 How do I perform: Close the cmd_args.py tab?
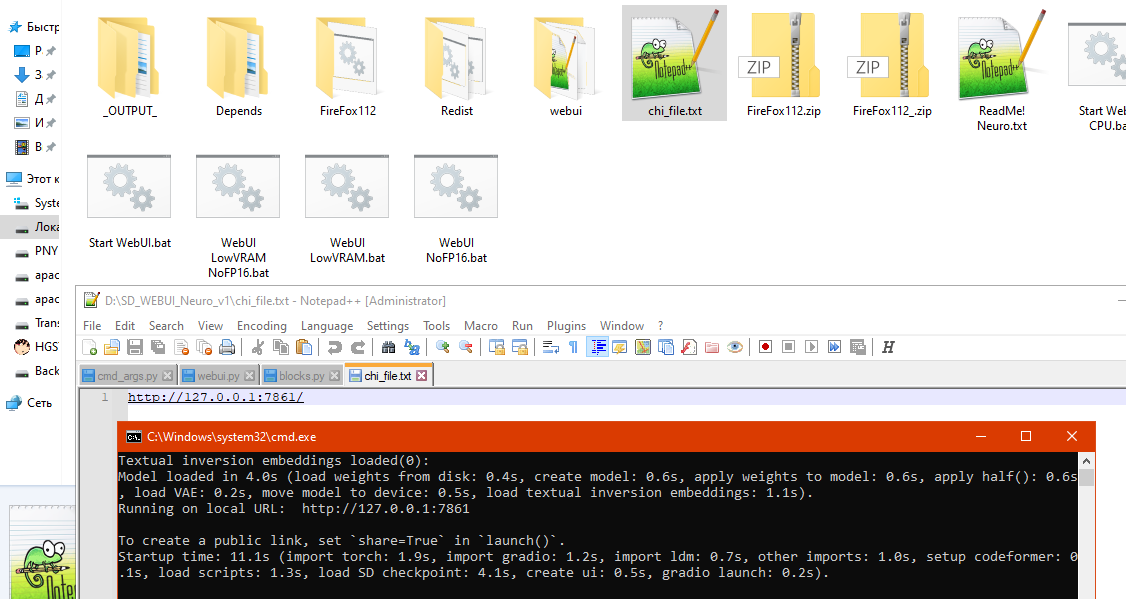[x=167, y=376]
